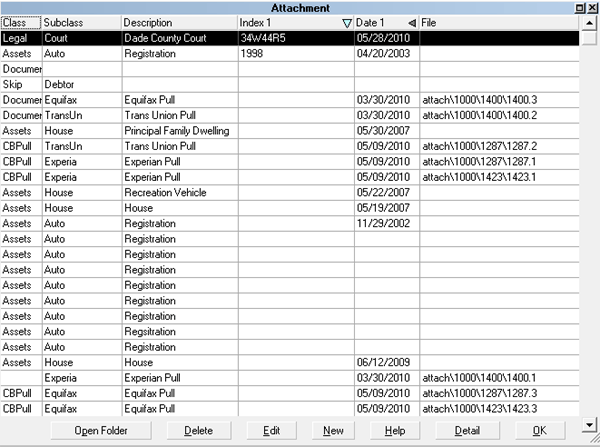600x447 pixels.
Task: Select file attach\1000\1287\1287.2
Action: point(499,146)
